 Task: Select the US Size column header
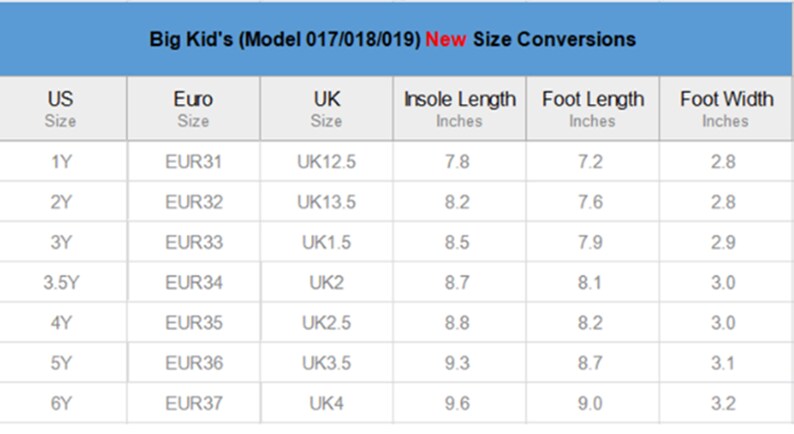tap(63, 108)
